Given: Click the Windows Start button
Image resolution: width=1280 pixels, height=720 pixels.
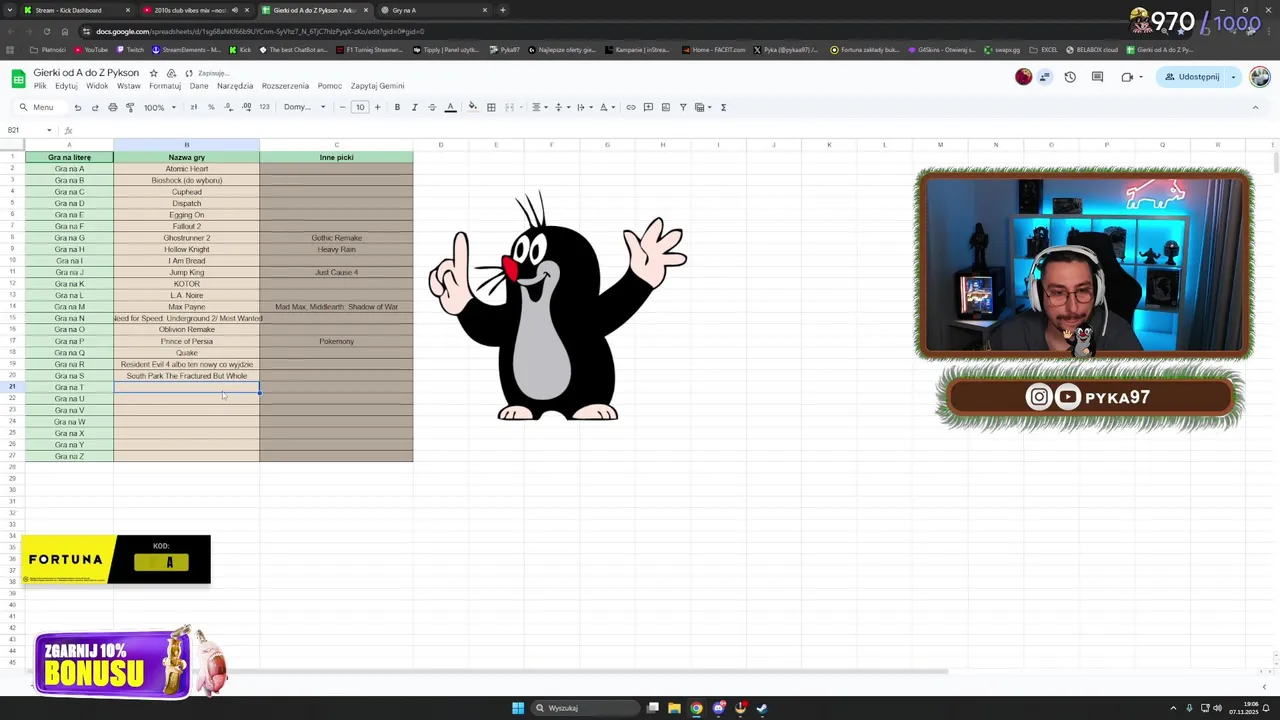Looking at the screenshot, I should pos(518,708).
